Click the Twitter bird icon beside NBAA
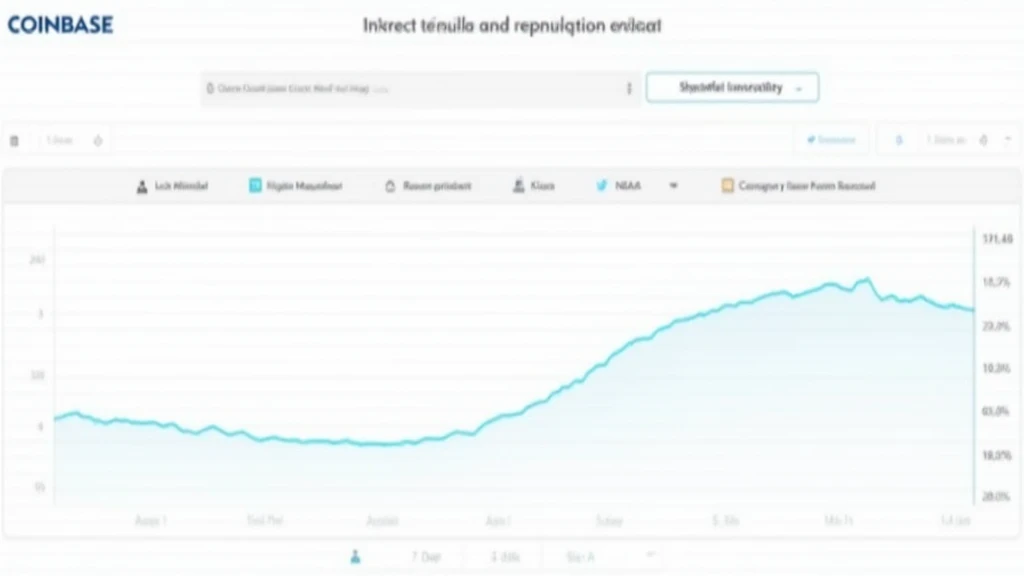Image resolution: width=1024 pixels, height=576 pixels. (601, 186)
